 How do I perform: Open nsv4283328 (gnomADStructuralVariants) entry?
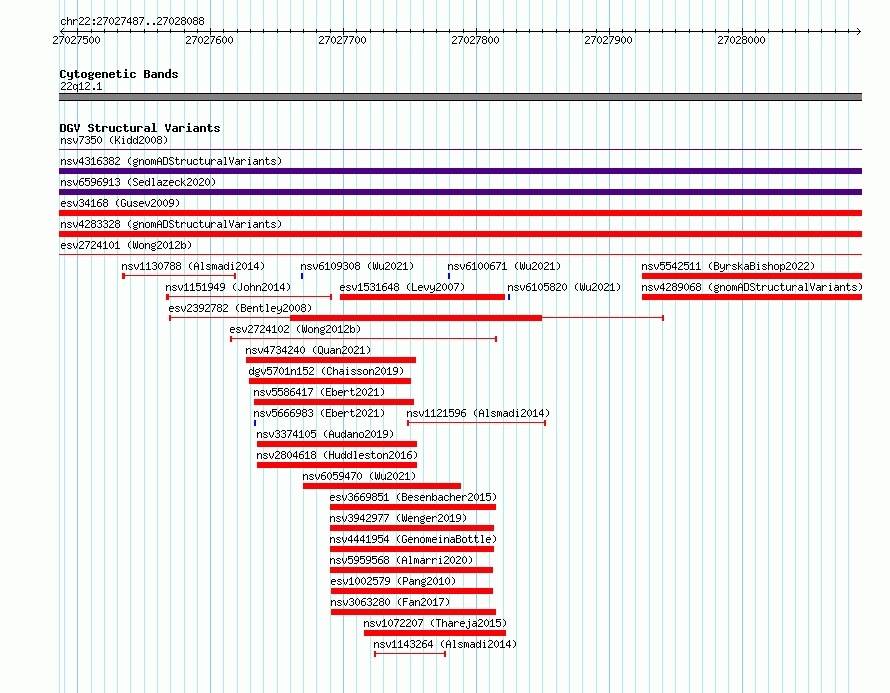click(x=171, y=224)
